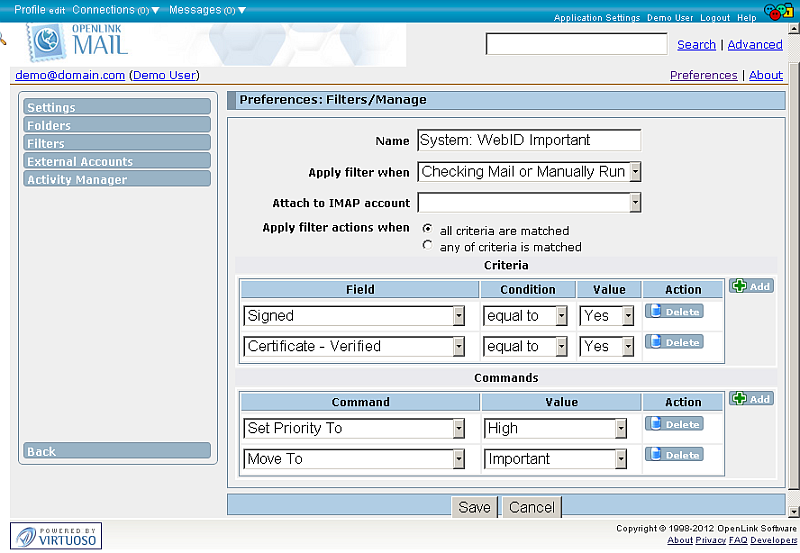Click the Demo User link beside email
Image resolution: width=800 pixels, height=553 pixels.
164,75
